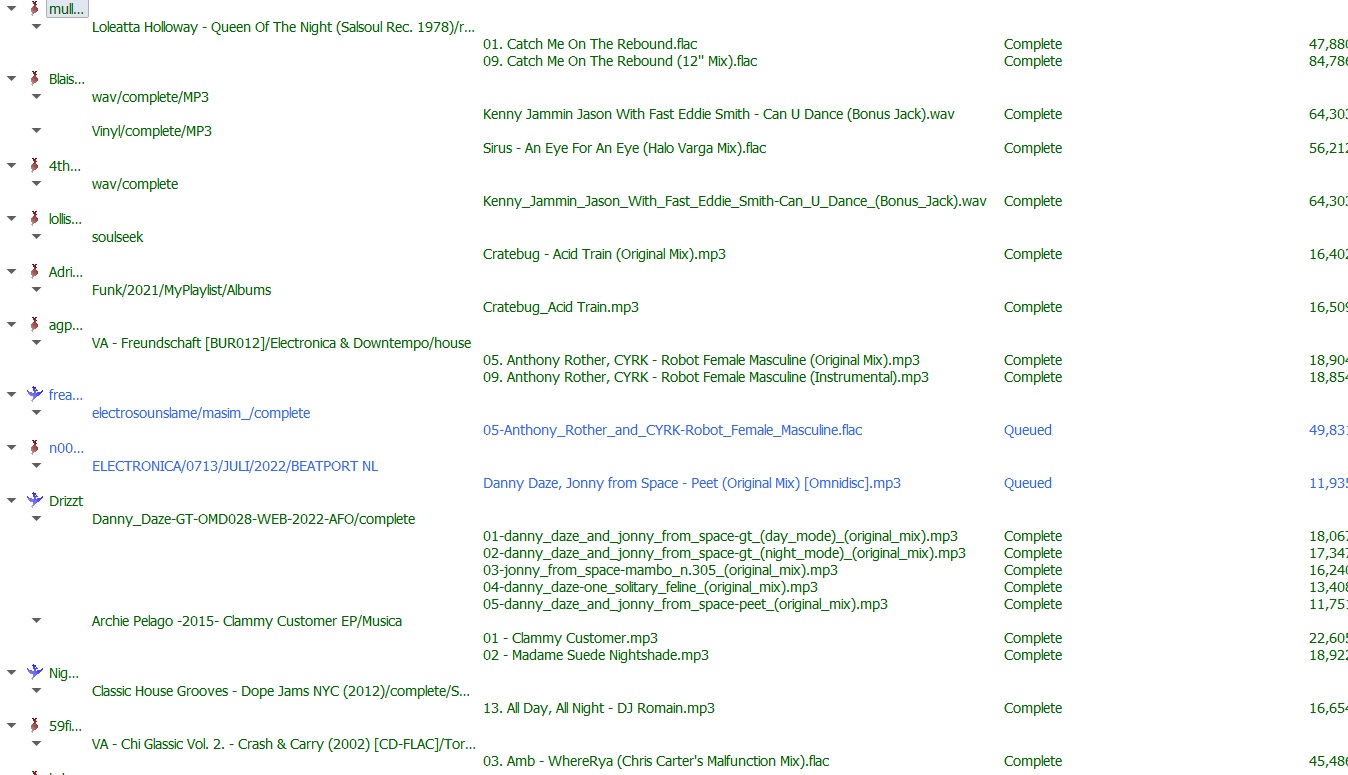Collapse the Blais... user group

[11, 79]
